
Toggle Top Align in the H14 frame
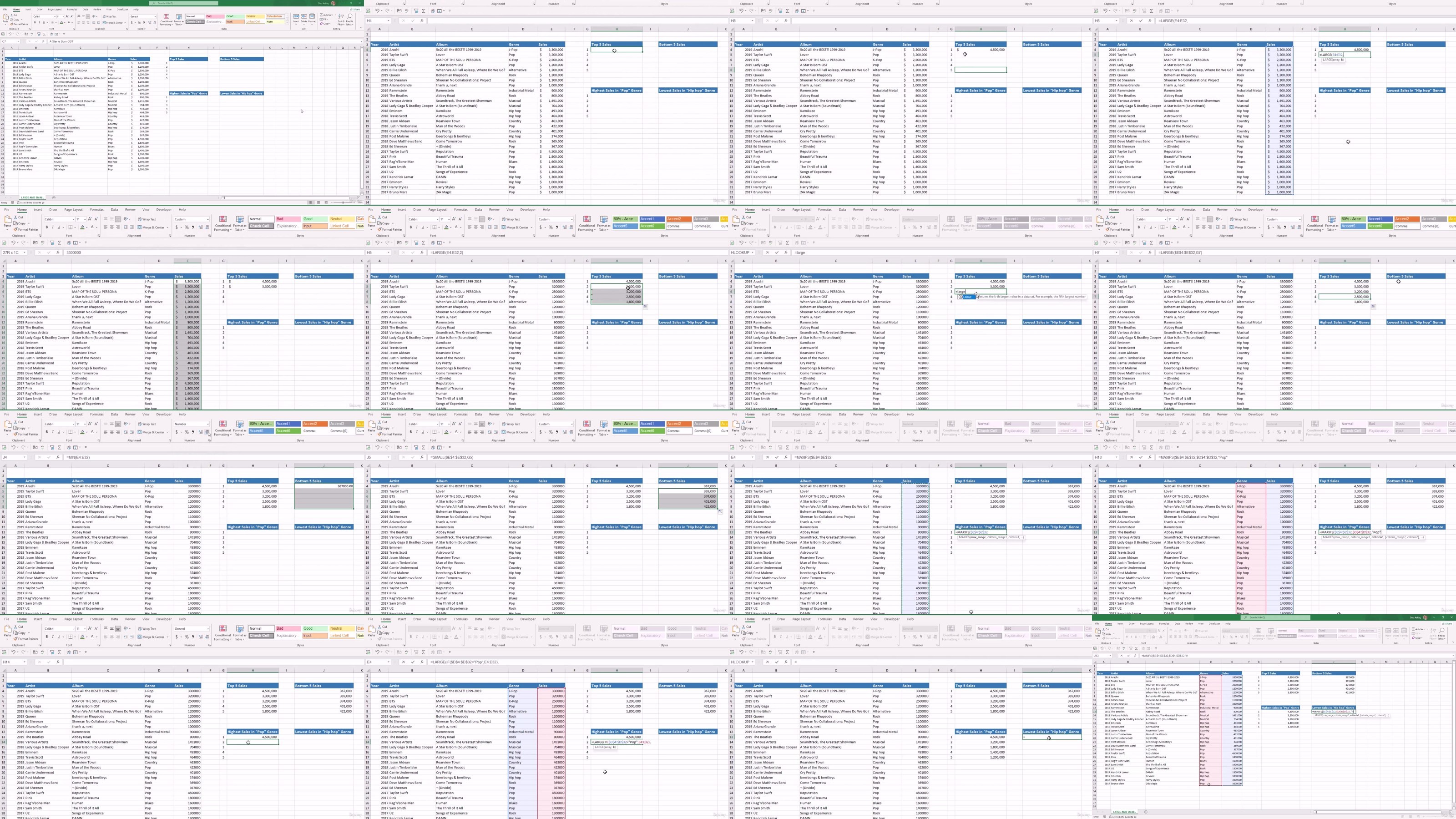pyautogui.click(x=106, y=628)
